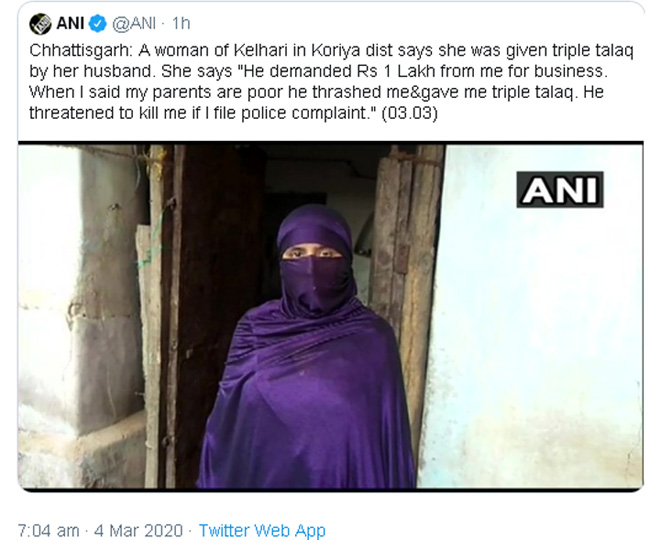Click the words "police complaint" in tweet
Image resolution: width=650 pixels, height=540 pixels.
(x=305, y=113)
